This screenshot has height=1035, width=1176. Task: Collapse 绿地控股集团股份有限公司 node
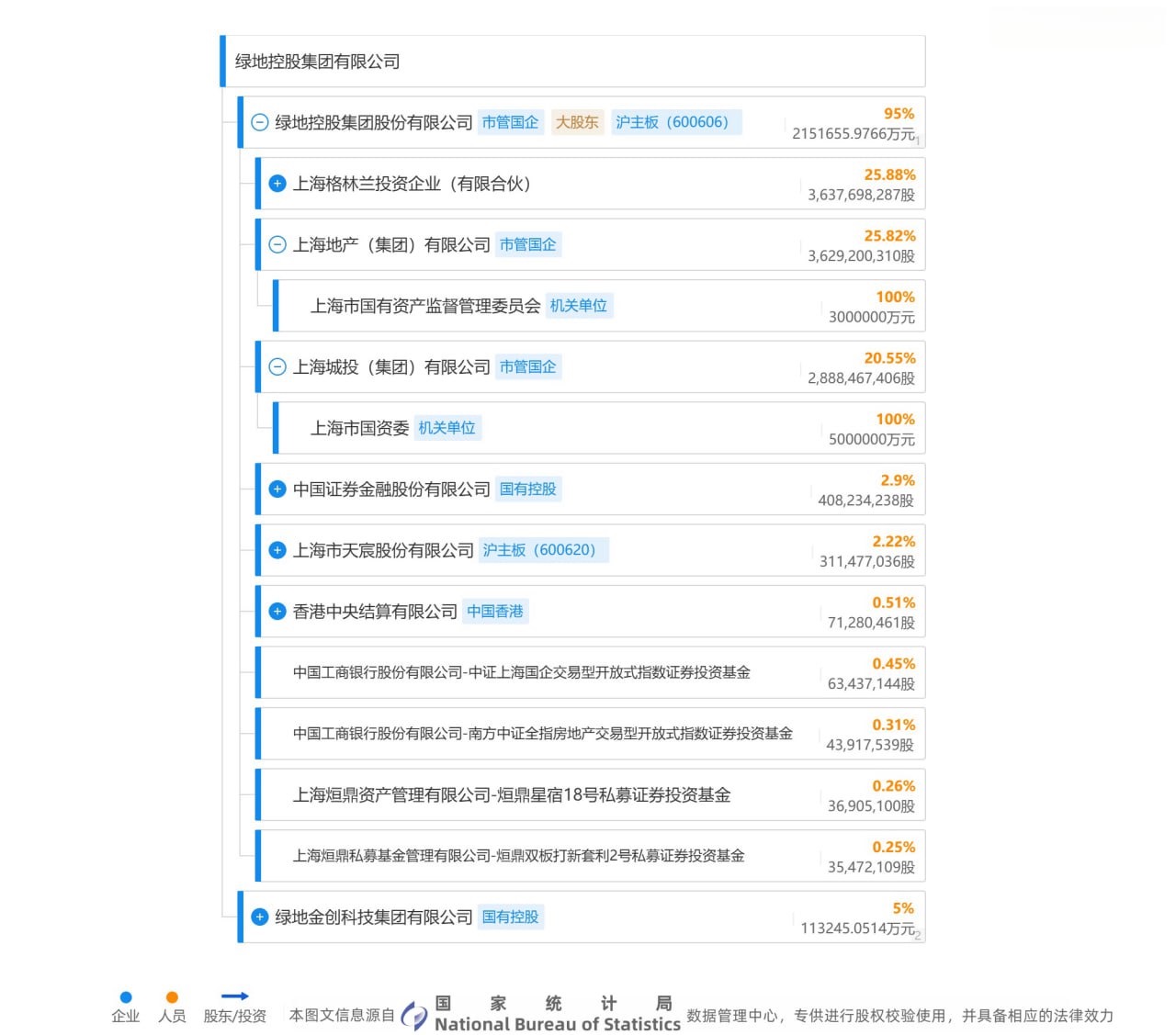[x=260, y=122]
